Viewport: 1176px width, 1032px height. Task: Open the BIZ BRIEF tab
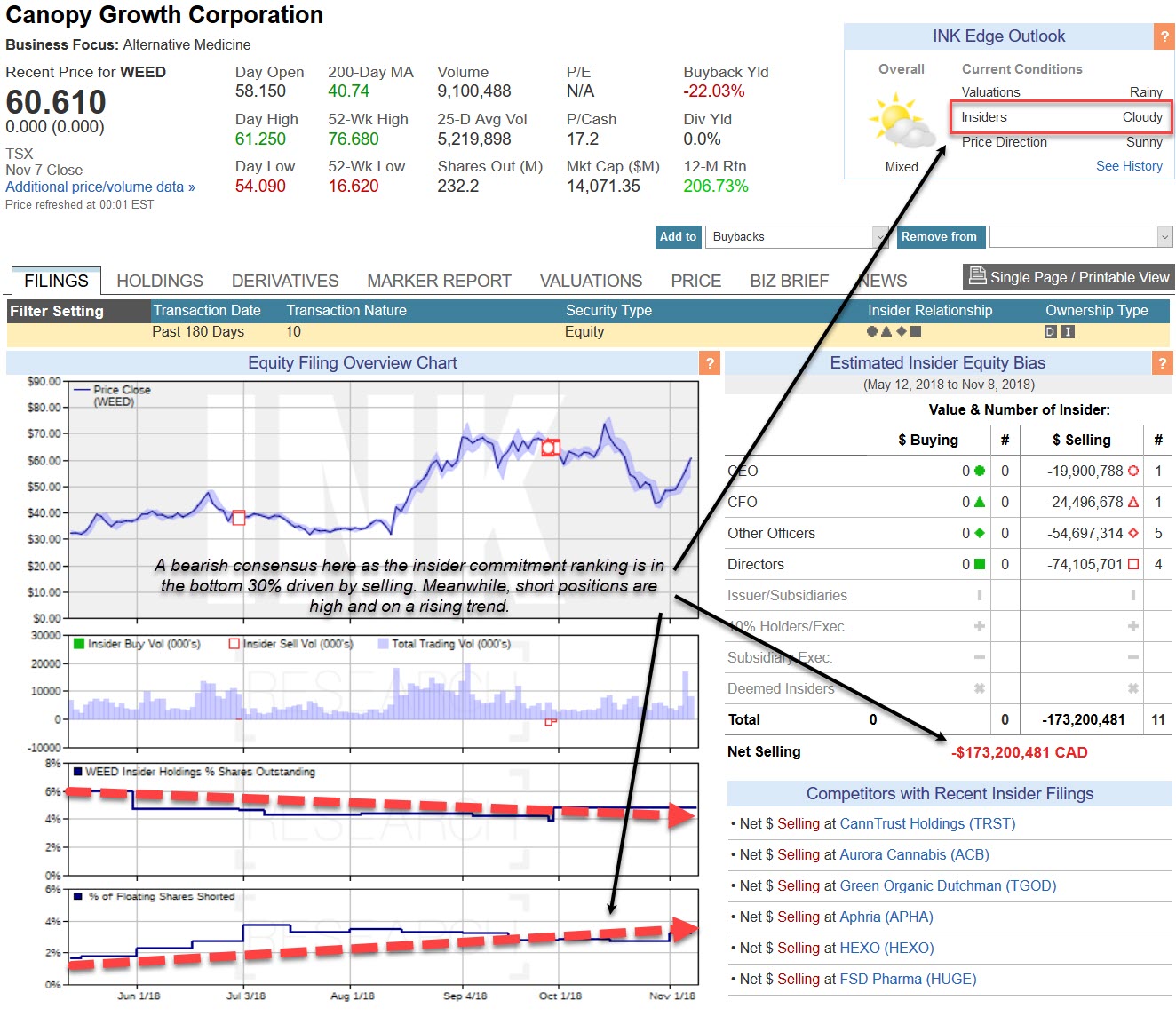(x=789, y=281)
